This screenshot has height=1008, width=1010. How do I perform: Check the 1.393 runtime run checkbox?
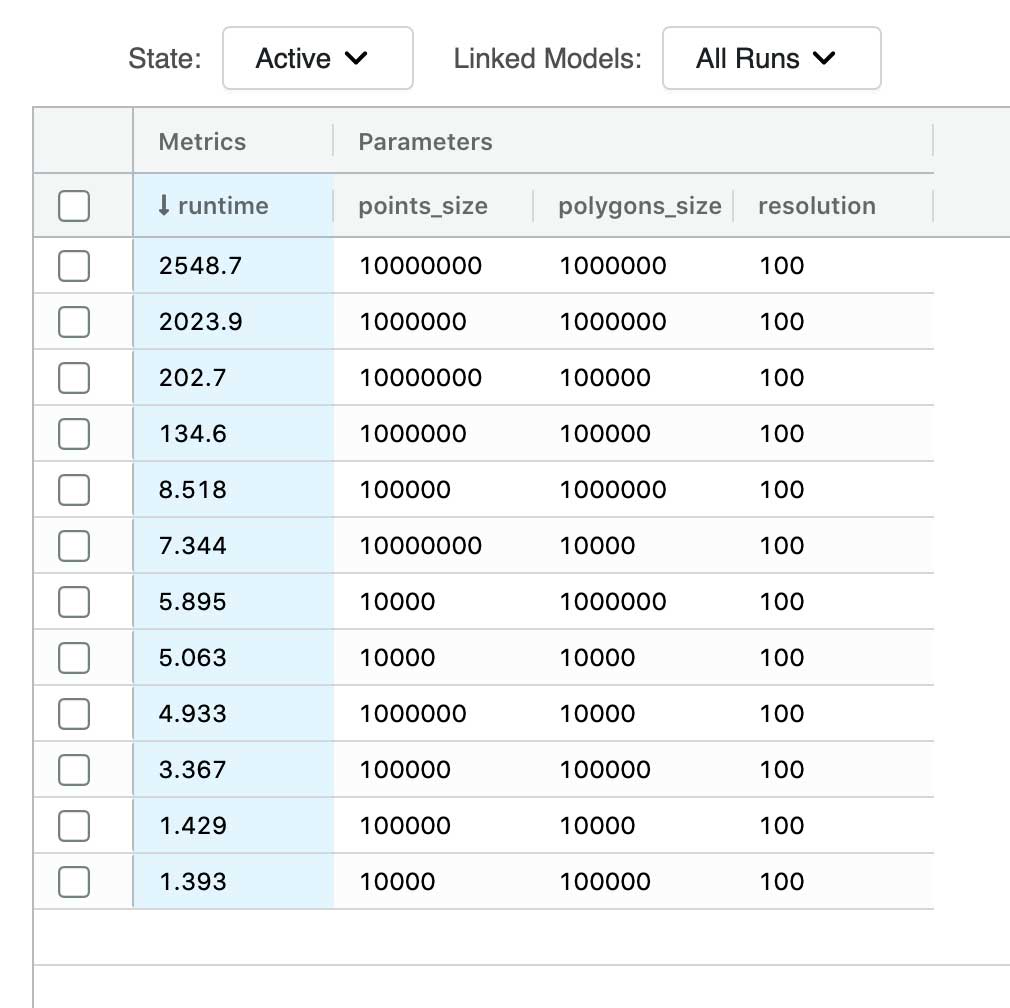click(x=74, y=882)
